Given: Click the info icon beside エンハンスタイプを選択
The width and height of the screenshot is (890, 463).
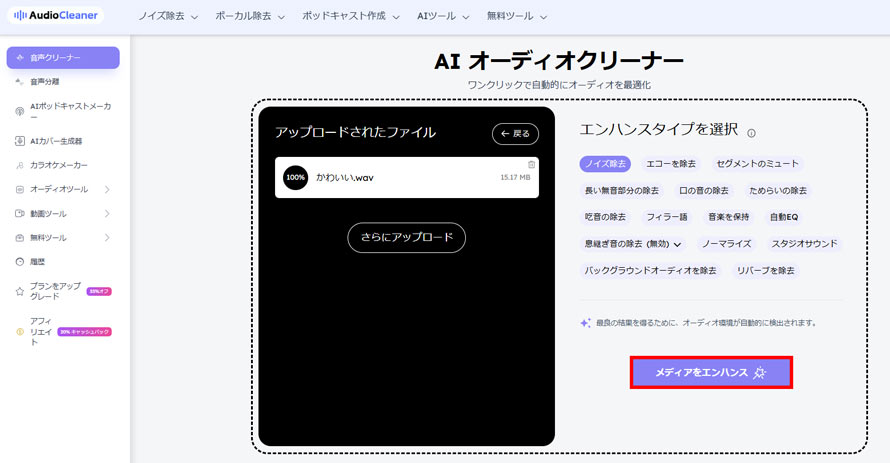Looking at the screenshot, I should click(x=751, y=132).
